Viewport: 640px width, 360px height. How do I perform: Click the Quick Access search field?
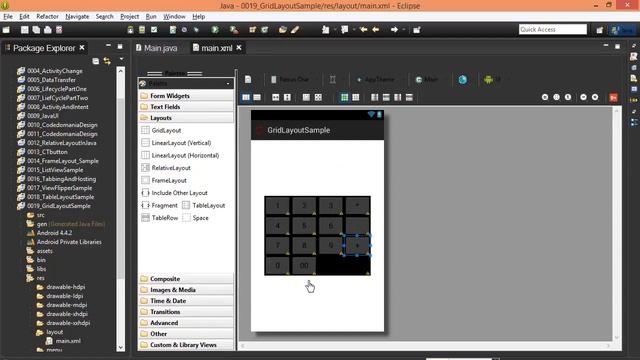pos(553,29)
